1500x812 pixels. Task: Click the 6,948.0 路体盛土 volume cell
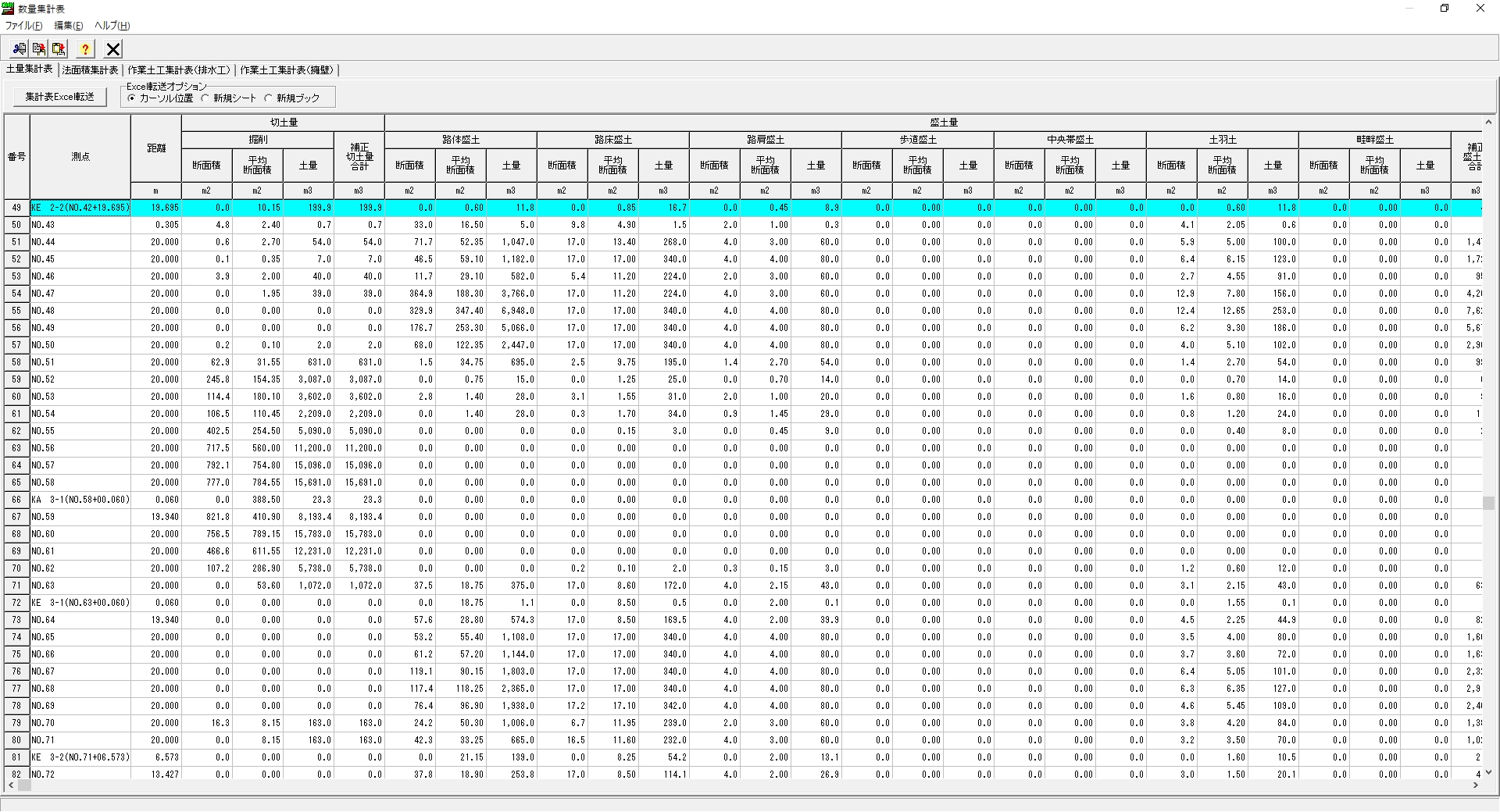tap(512, 311)
